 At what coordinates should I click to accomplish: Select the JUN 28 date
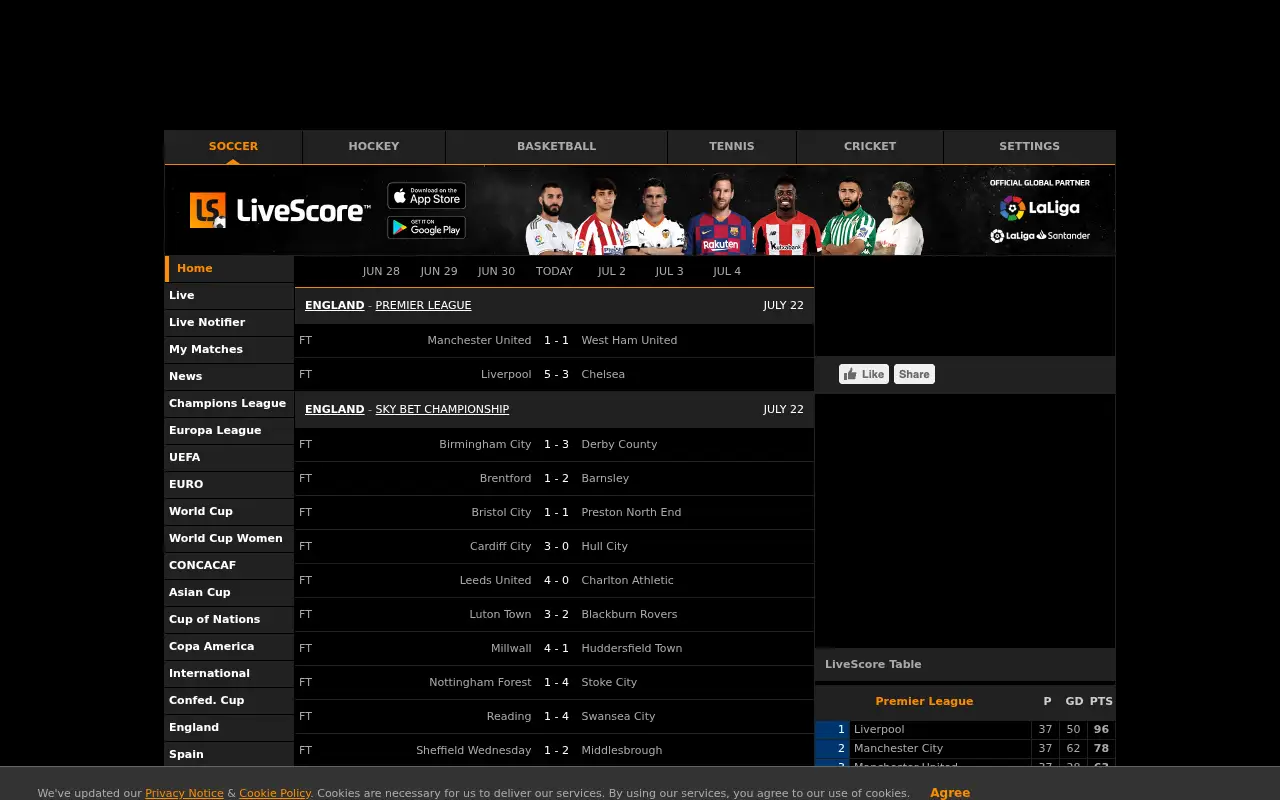click(x=381, y=271)
